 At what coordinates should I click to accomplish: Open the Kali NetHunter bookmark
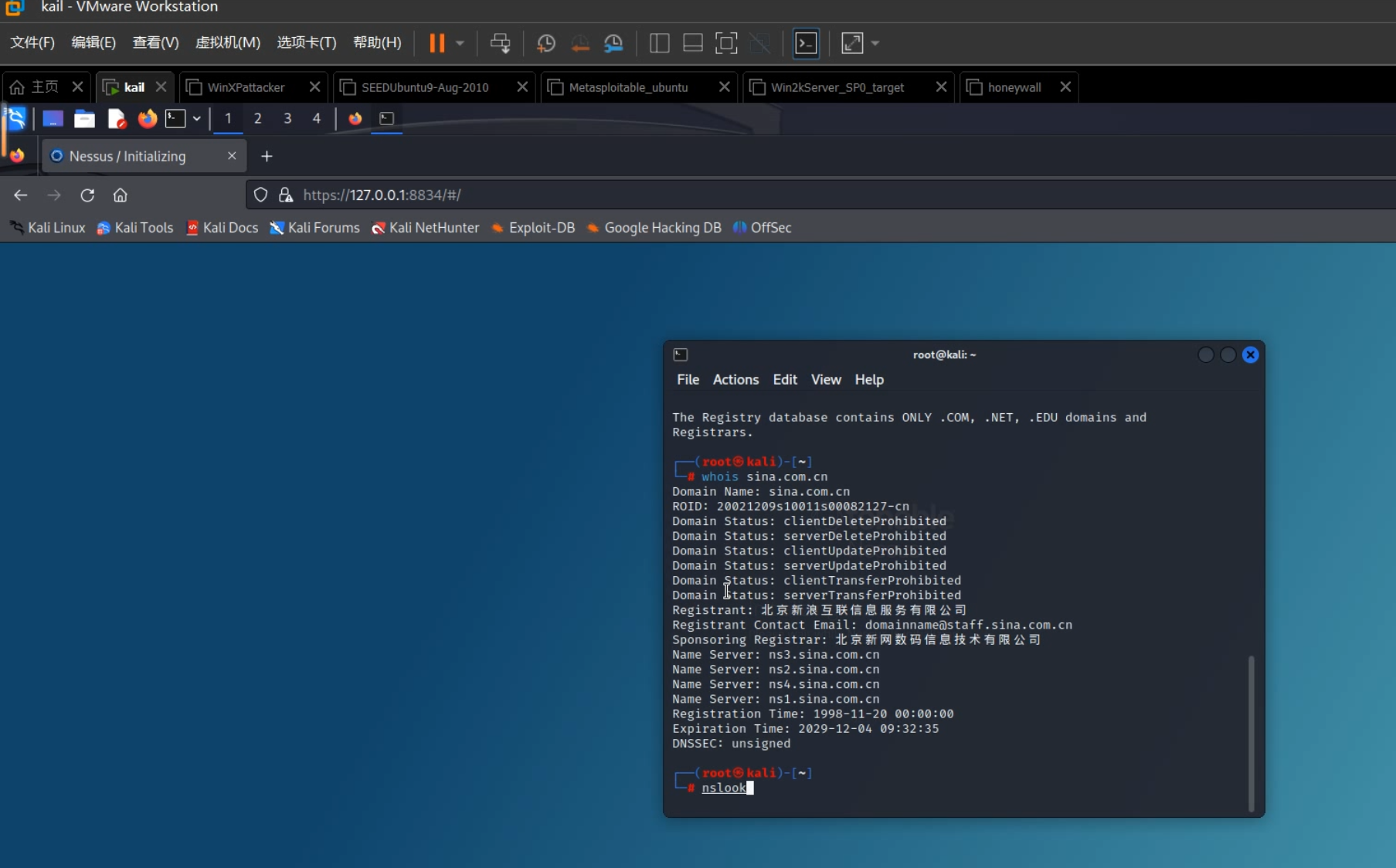click(x=425, y=228)
